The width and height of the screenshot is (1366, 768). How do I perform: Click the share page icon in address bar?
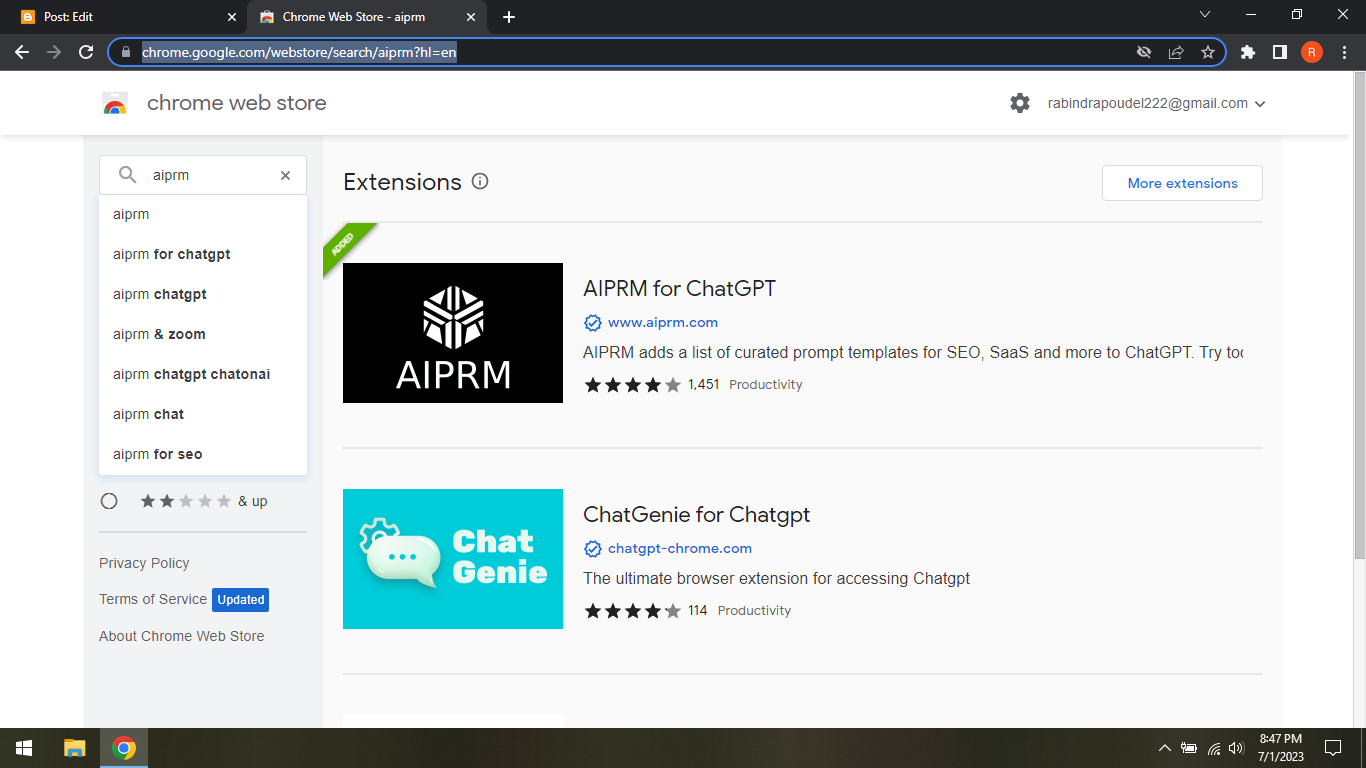pyautogui.click(x=1176, y=52)
